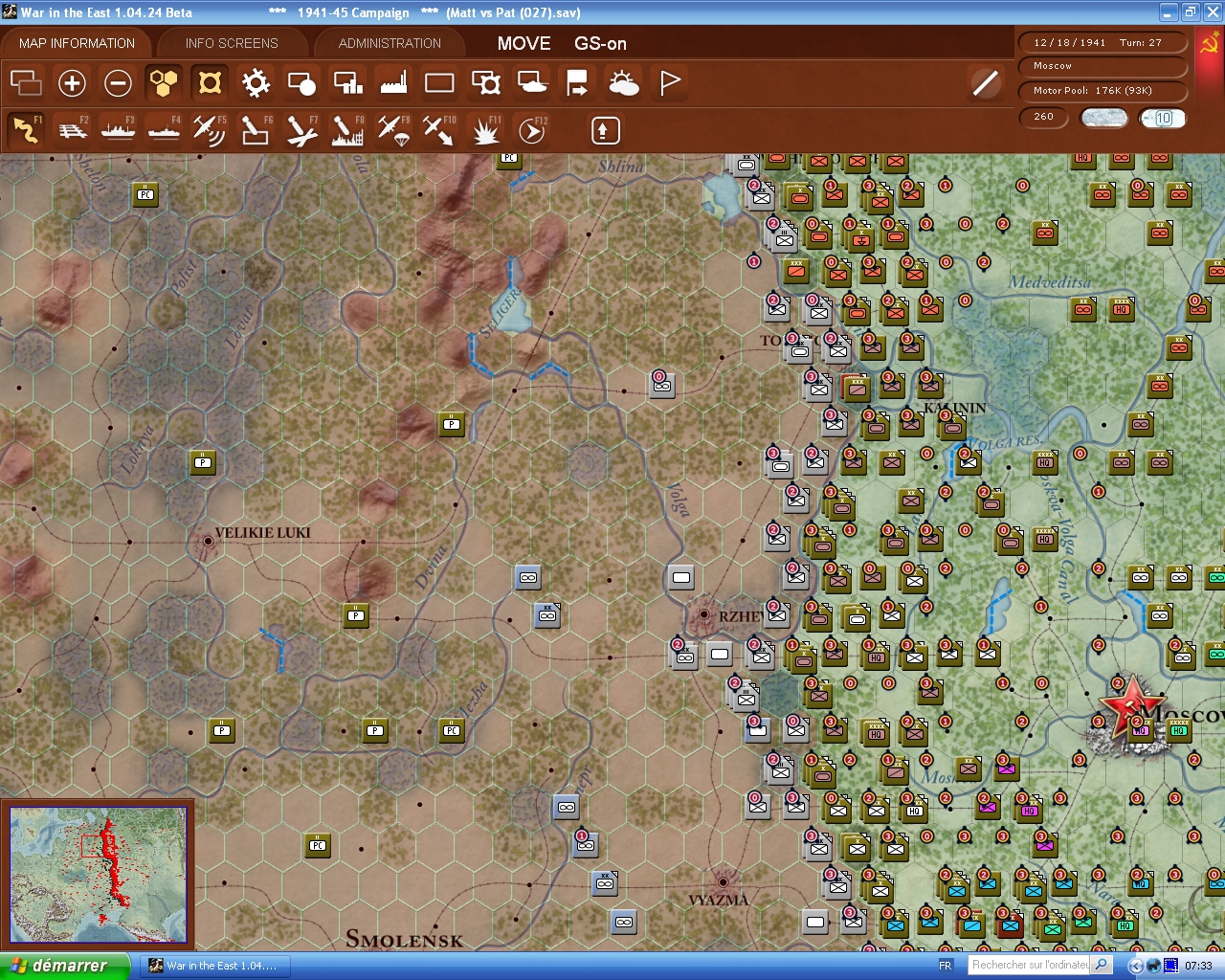Switch to the INFO SCREENS tab
The height and width of the screenshot is (980, 1225).
click(x=232, y=43)
